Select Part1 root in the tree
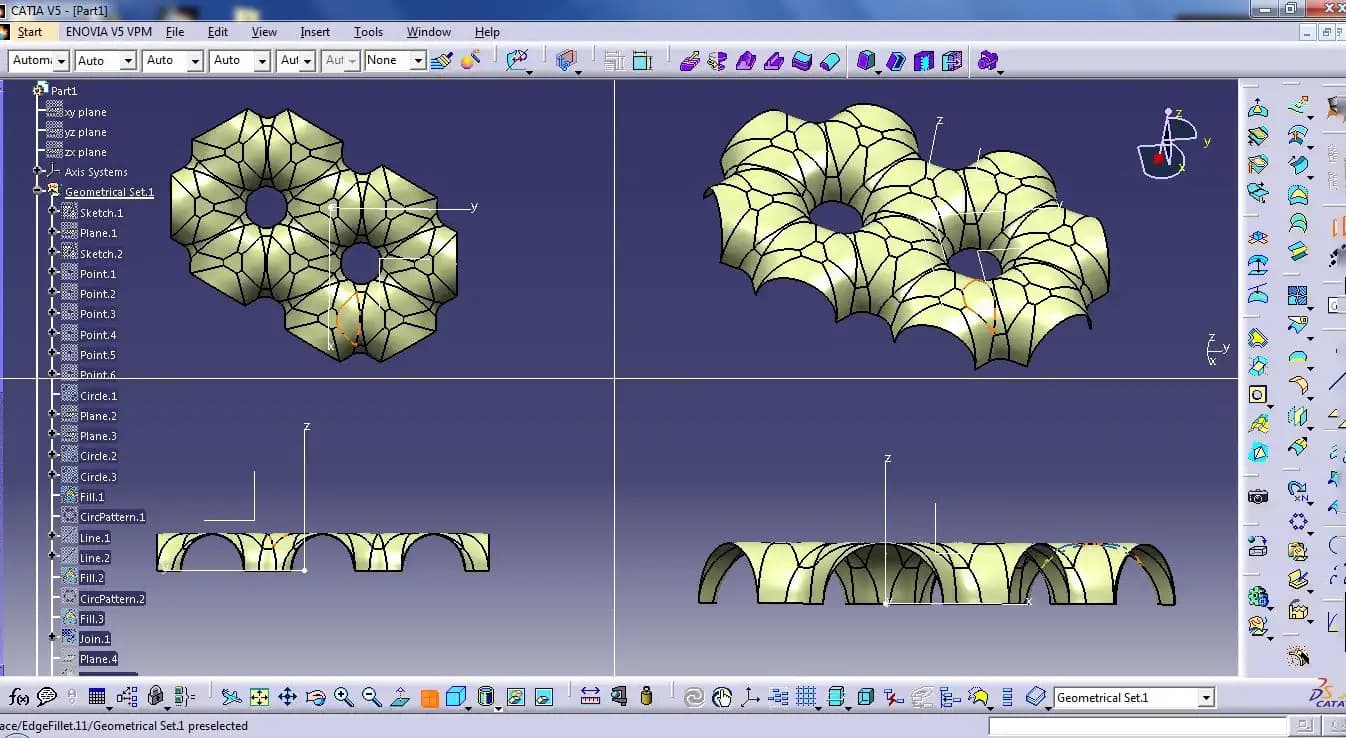This screenshot has width=1346, height=738. [x=63, y=91]
